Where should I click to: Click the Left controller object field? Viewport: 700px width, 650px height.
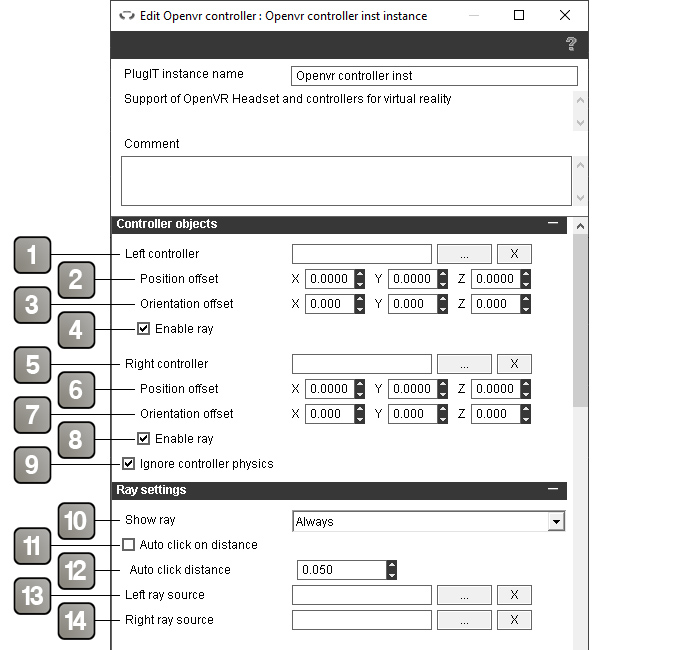[362, 254]
